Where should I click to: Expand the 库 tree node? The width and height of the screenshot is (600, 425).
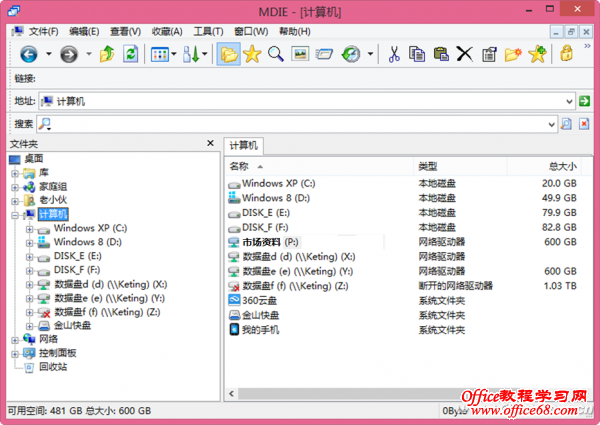pyautogui.click(x=15, y=174)
